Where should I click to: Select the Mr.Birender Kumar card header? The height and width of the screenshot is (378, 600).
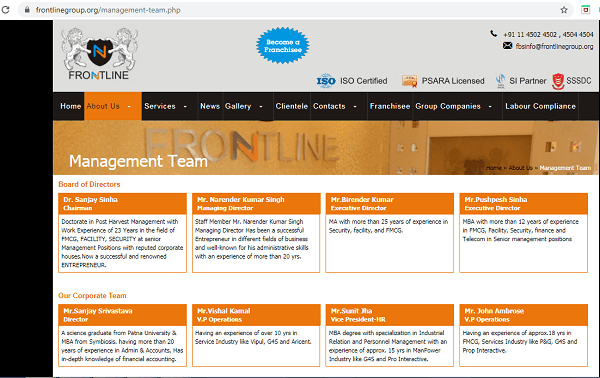(x=390, y=204)
